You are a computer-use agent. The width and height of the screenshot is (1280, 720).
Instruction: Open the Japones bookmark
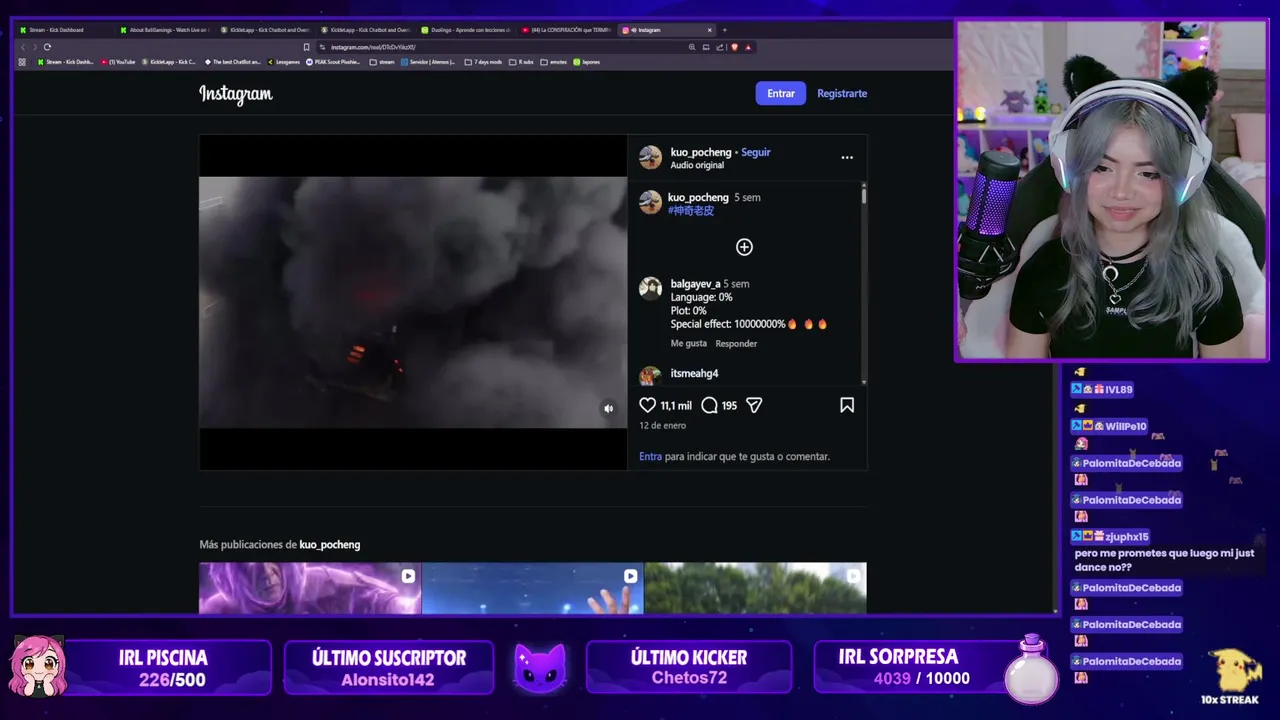587,62
